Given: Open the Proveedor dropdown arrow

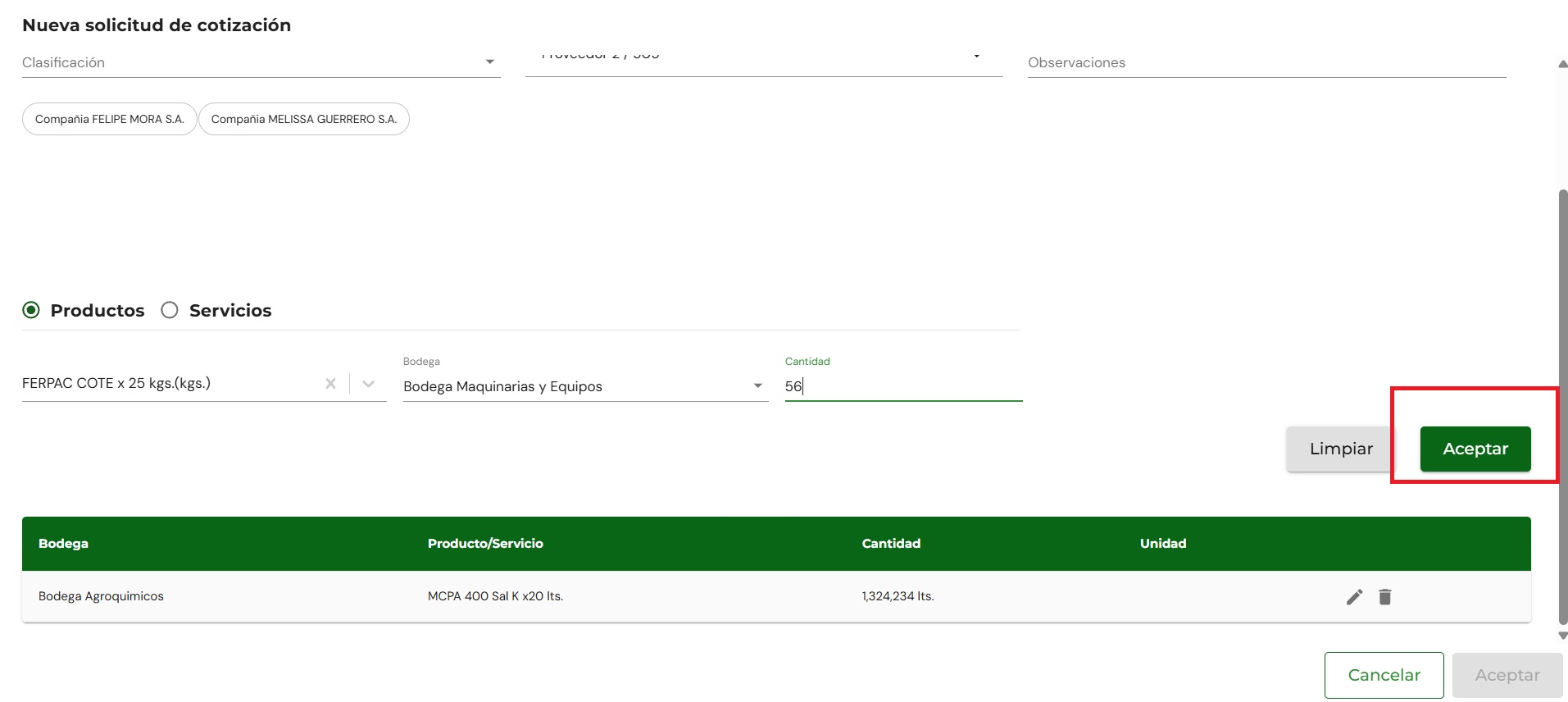Looking at the screenshot, I should click(x=976, y=56).
